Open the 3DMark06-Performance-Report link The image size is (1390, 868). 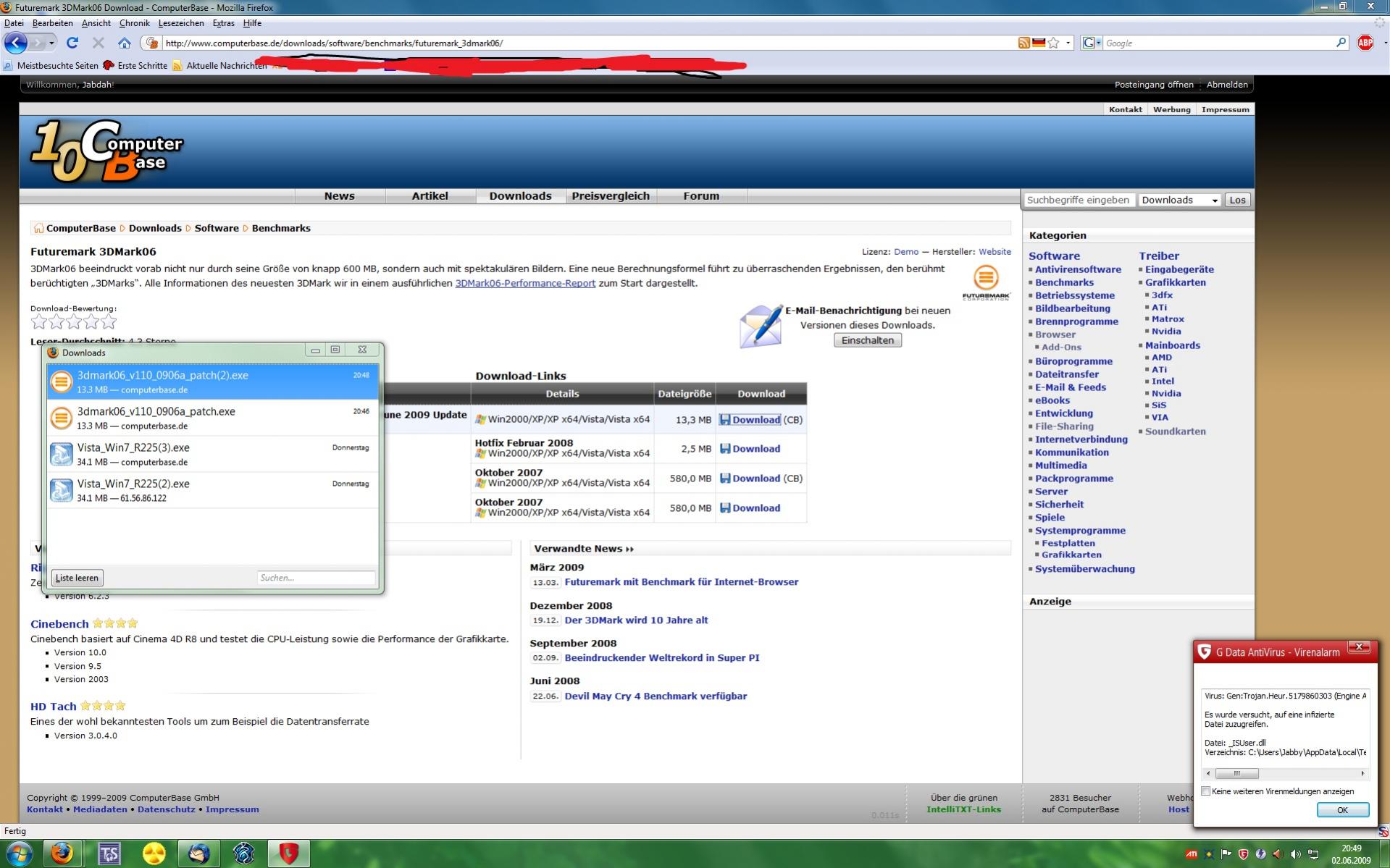click(x=525, y=283)
